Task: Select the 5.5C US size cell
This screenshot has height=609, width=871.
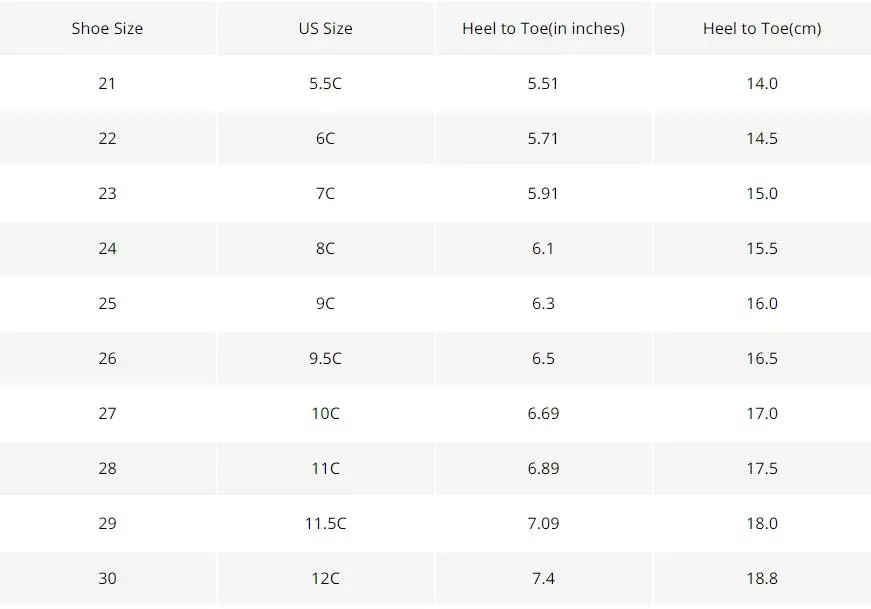Action: [x=326, y=83]
